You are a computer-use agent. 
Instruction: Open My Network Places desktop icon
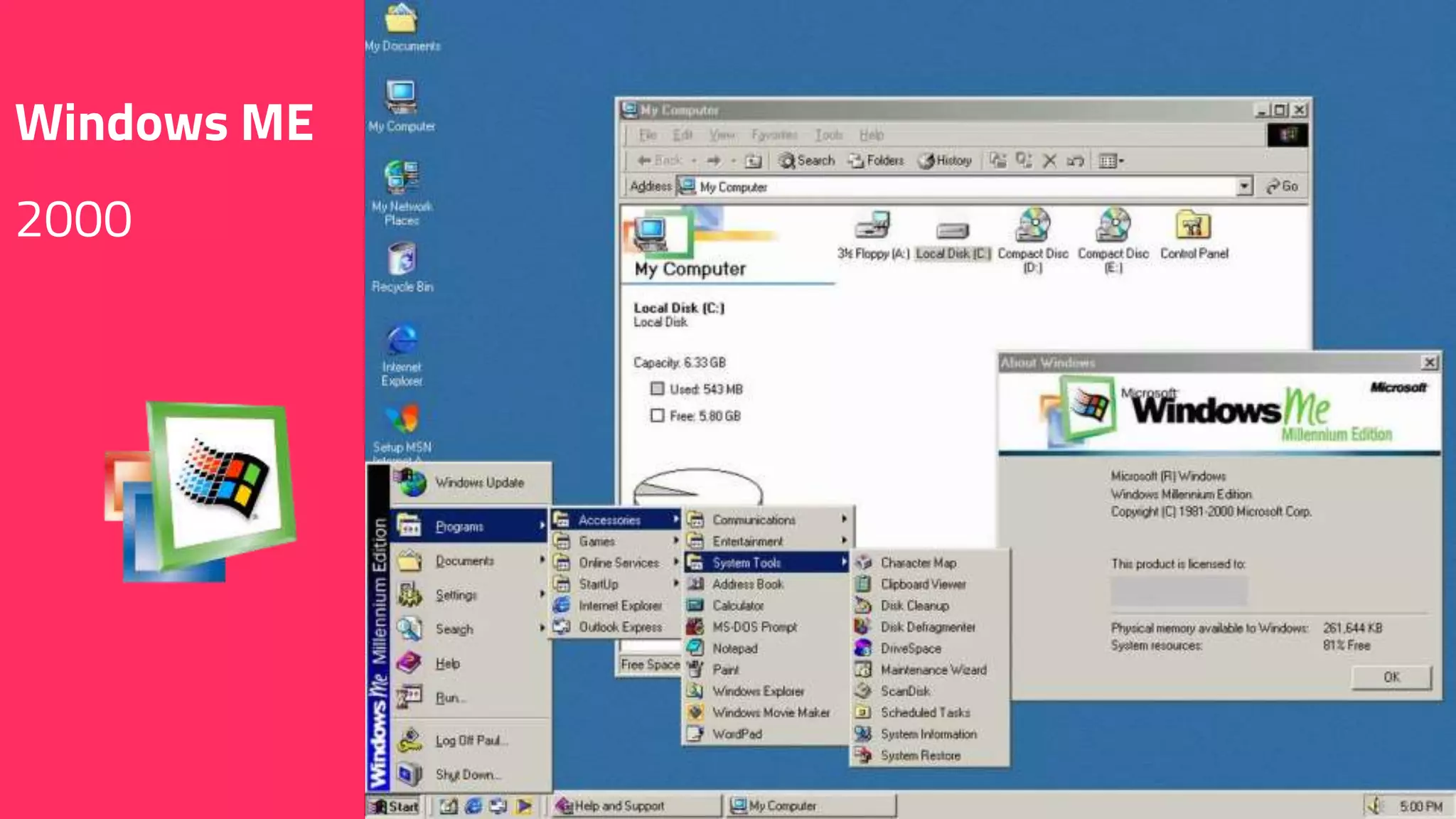pos(402,193)
